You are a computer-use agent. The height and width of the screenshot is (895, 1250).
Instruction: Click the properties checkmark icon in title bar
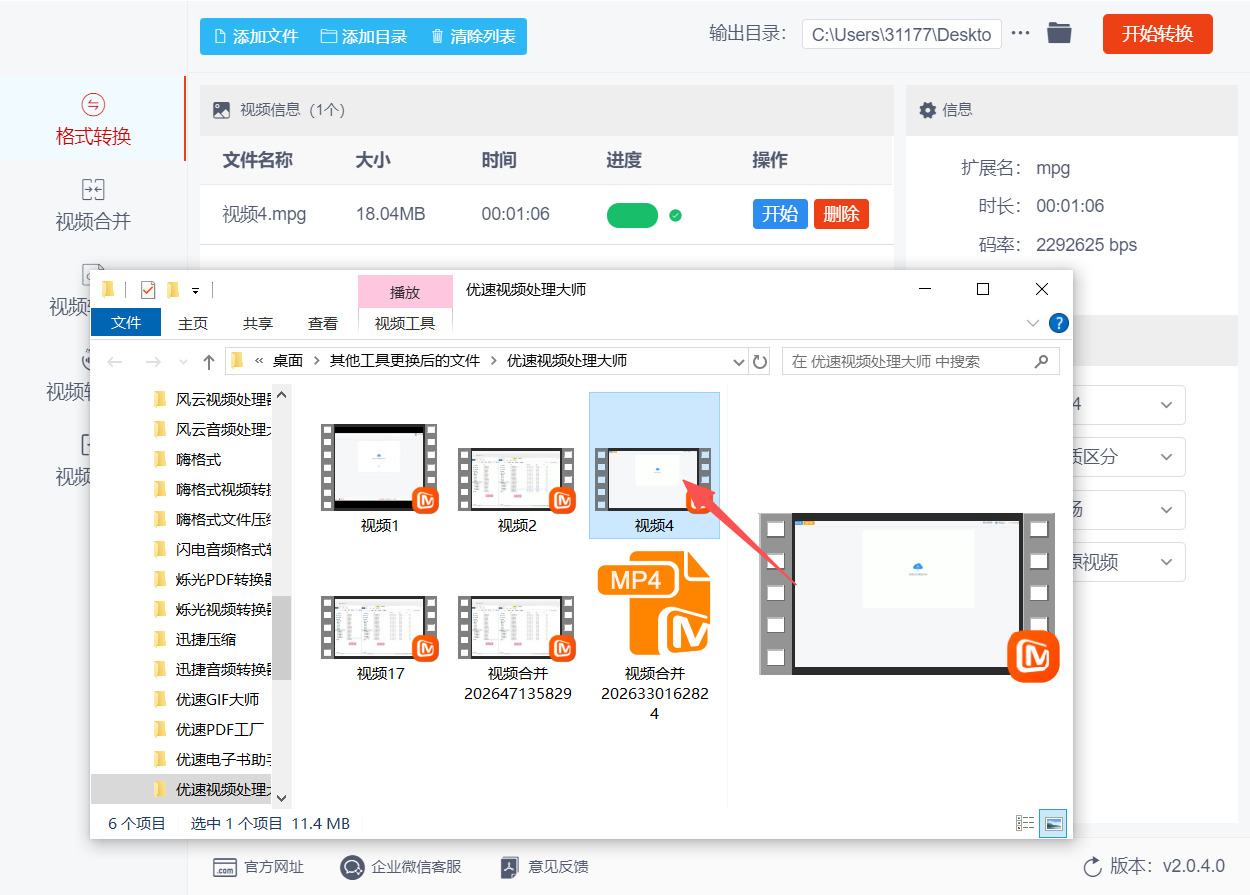(x=148, y=290)
